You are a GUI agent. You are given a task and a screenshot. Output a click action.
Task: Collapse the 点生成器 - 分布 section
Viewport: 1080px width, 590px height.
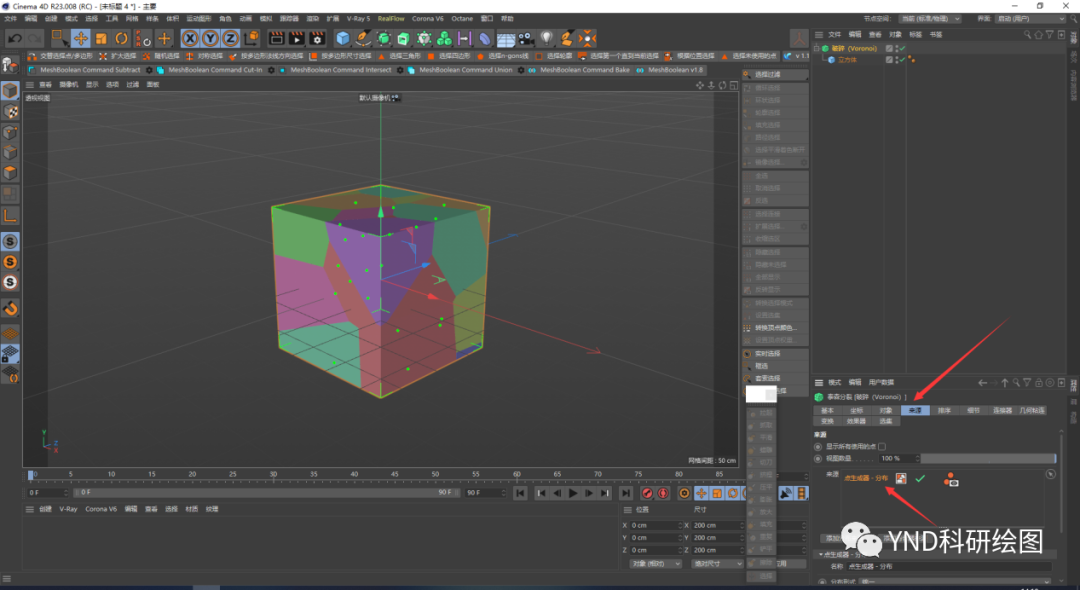tap(821, 554)
